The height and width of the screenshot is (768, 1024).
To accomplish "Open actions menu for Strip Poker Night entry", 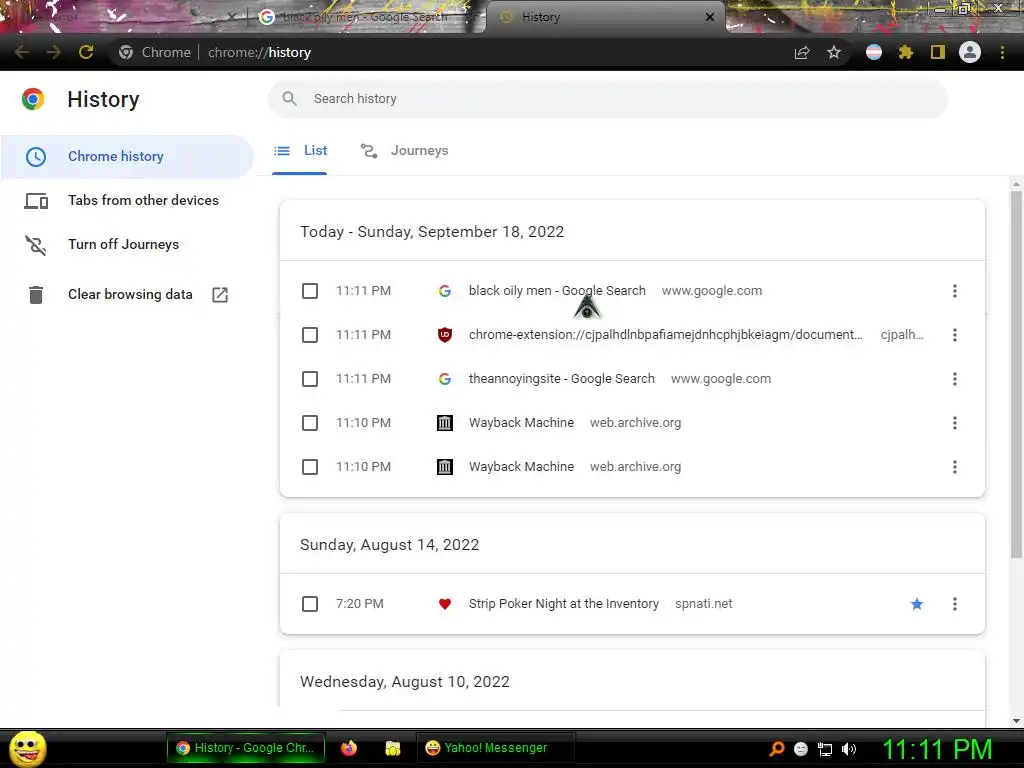I will tap(955, 604).
